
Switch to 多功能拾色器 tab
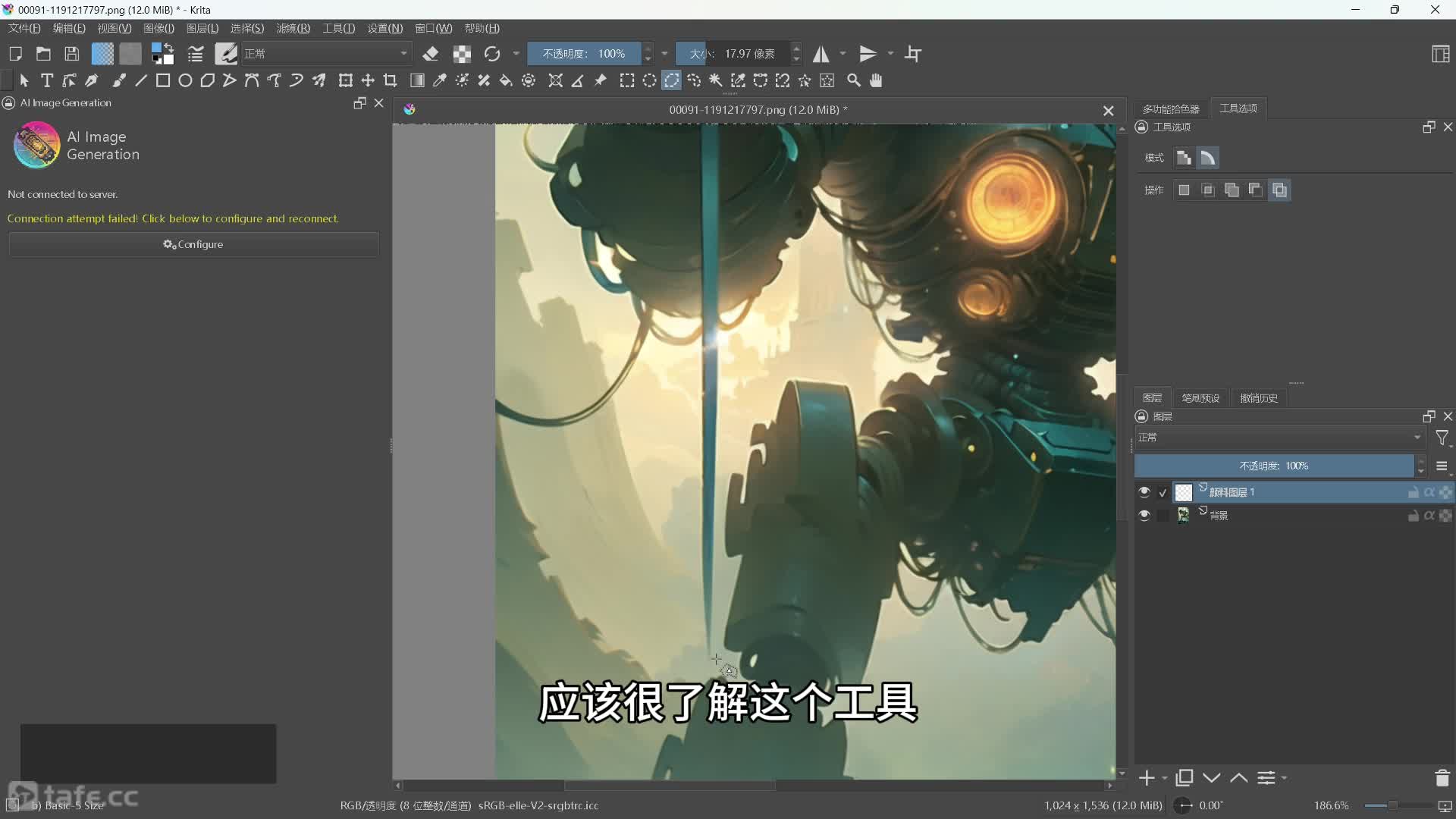click(x=1171, y=109)
